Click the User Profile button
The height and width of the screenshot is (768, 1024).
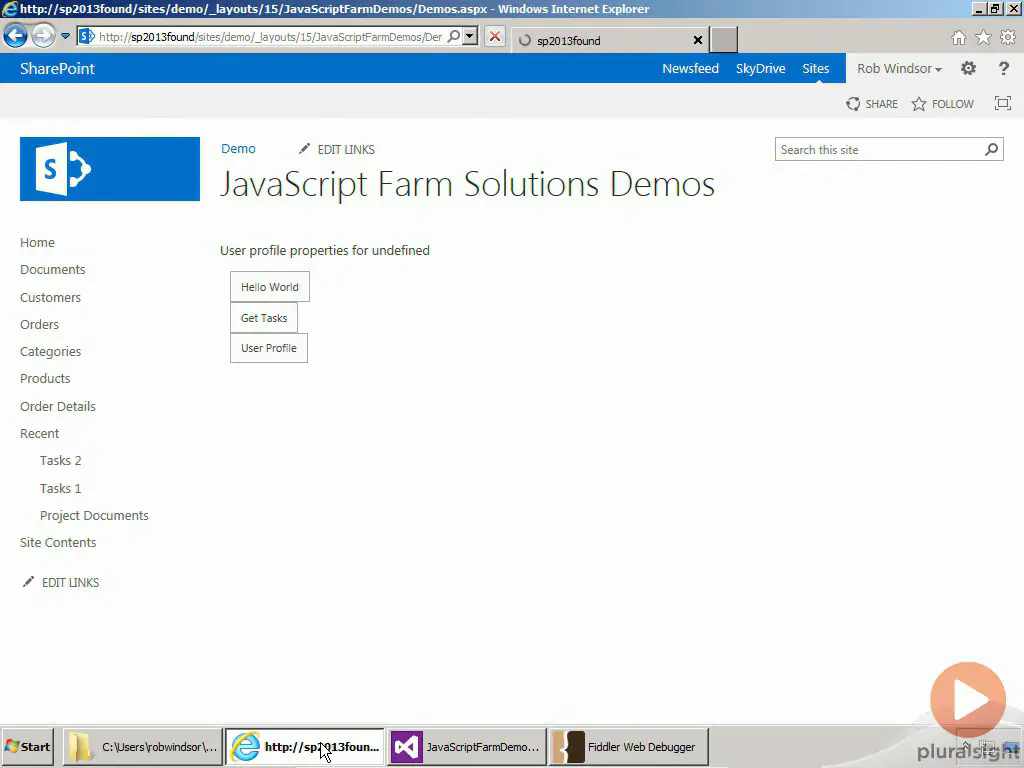(x=269, y=348)
